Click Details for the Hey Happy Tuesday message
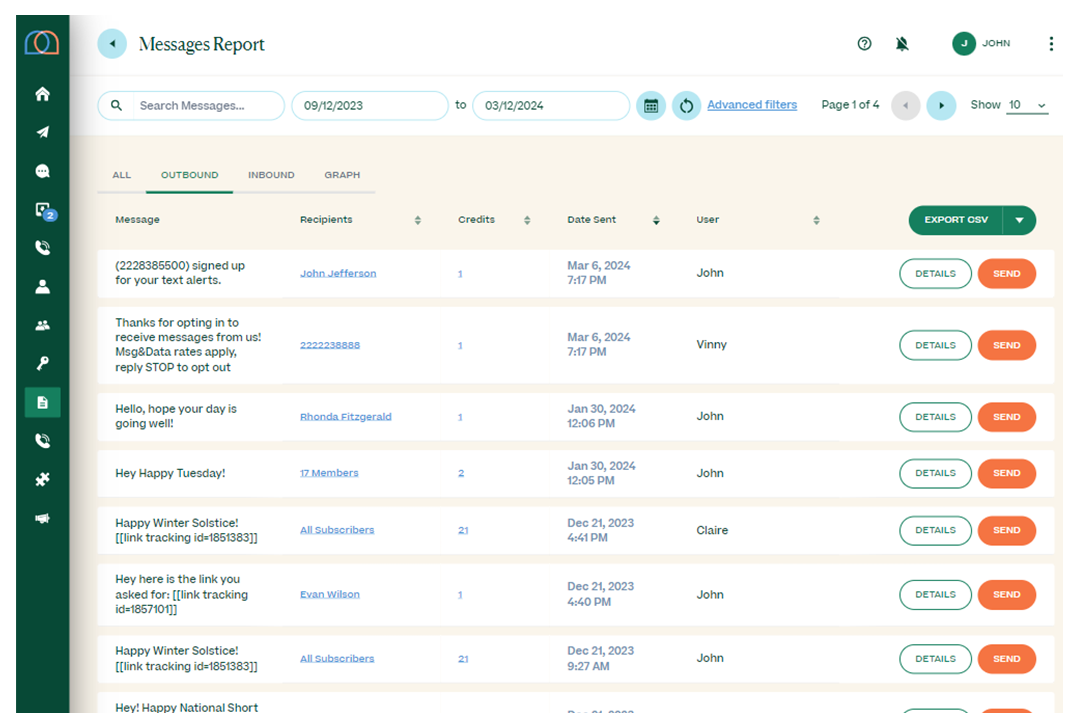This screenshot has height=727, width=1080. (935, 473)
